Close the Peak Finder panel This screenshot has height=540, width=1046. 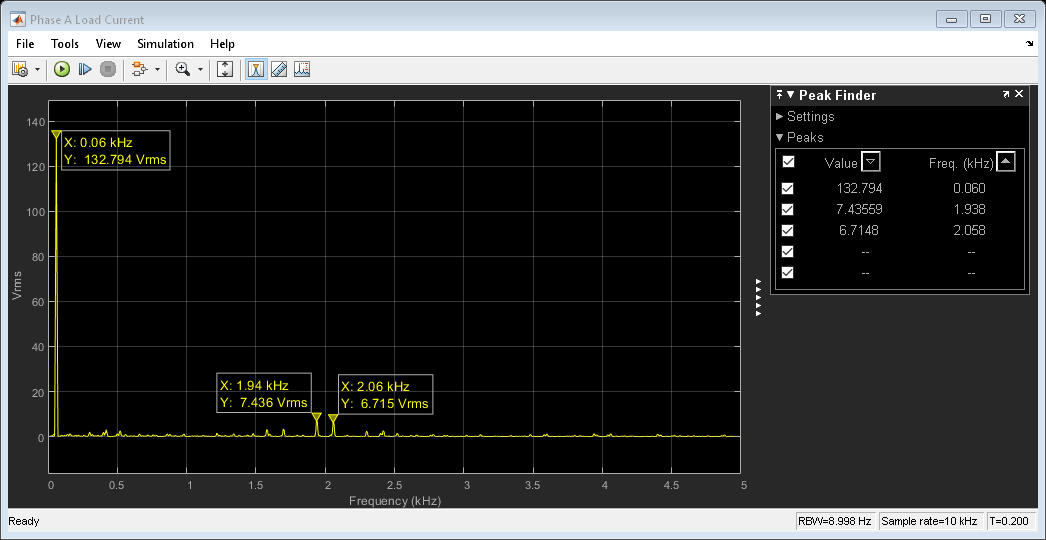pos(1019,95)
